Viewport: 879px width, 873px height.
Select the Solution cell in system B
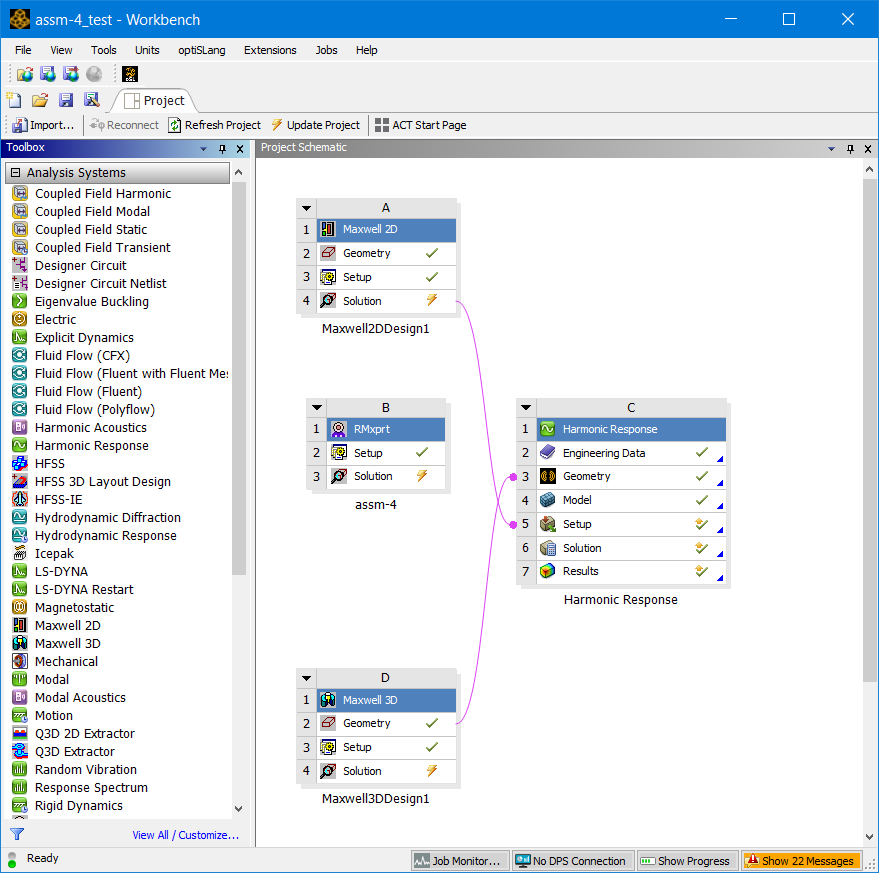386,477
